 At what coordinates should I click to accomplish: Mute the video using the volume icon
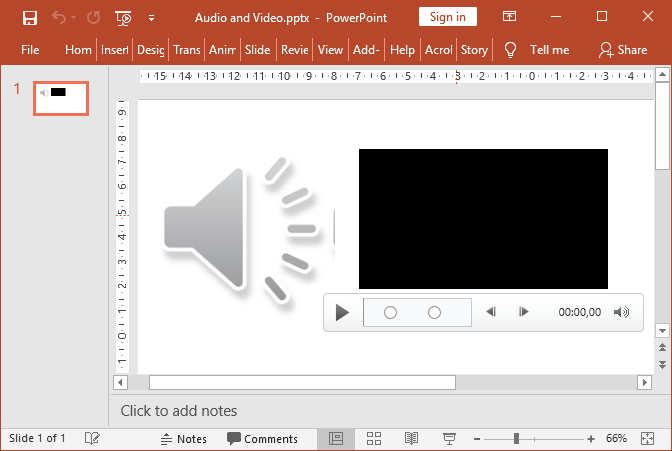[x=621, y=312]
